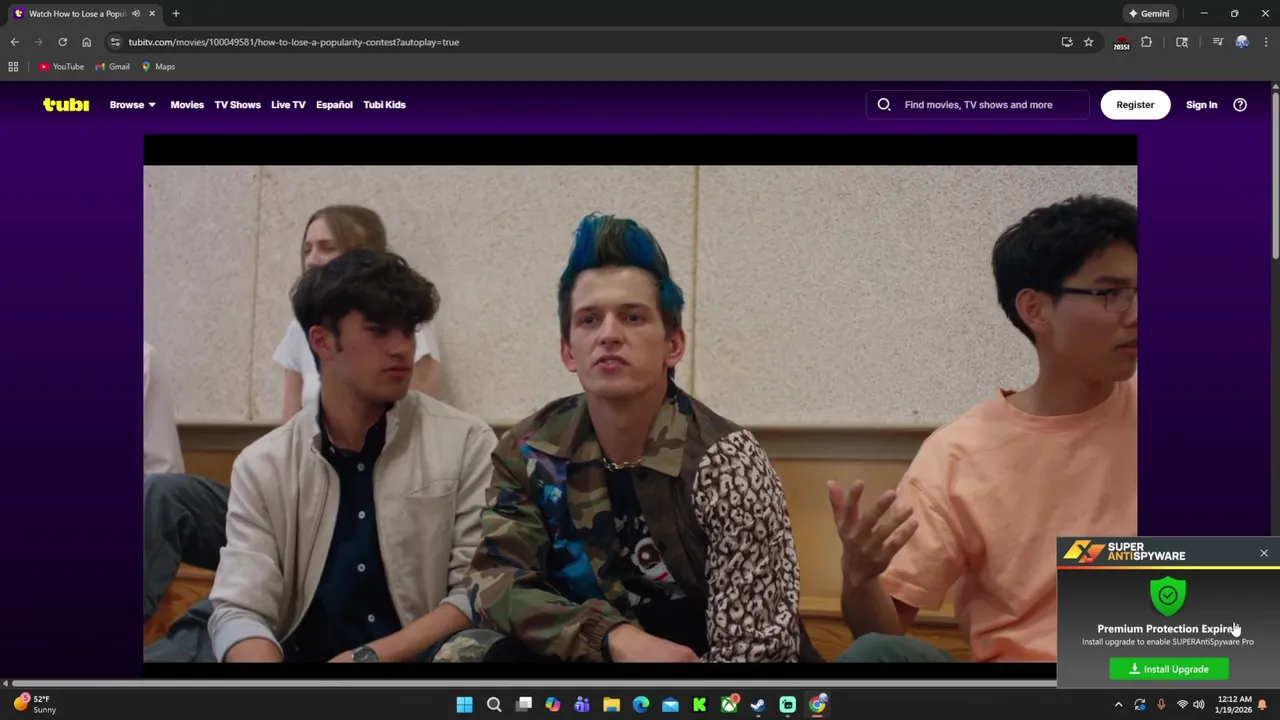Open the Movies section
The image size is (1280, 720).
tap(187, 105)
